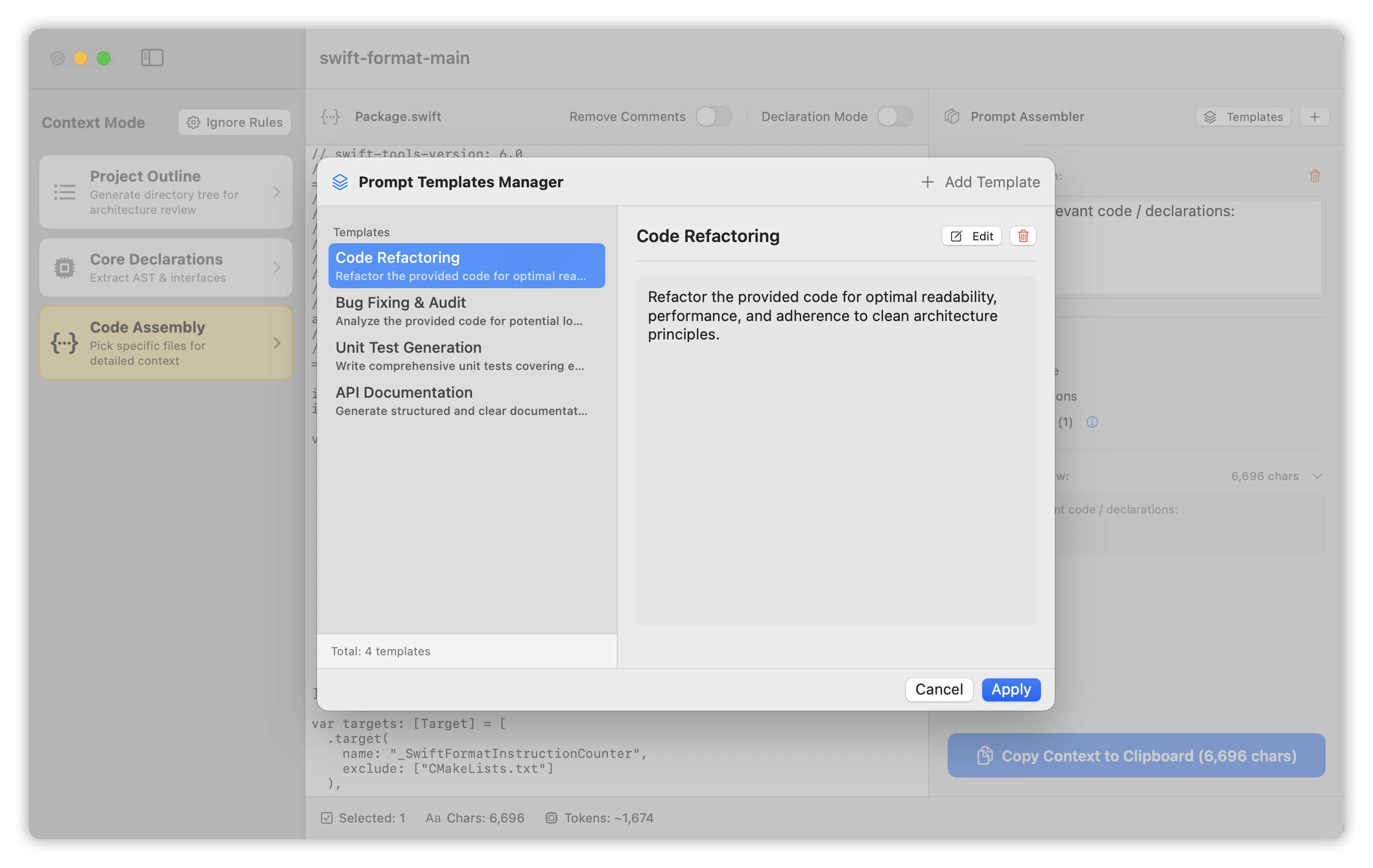The width and height of the screenshot is (1373, 868).
Task: Expand the Core Declarations chevron
Action: point(277,267)
